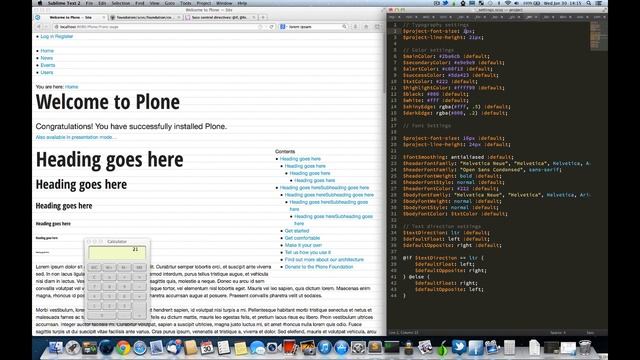This screenshot has height=360, width=640.
Task: Click Calculator 0 key
Action: tap(102, 315)
